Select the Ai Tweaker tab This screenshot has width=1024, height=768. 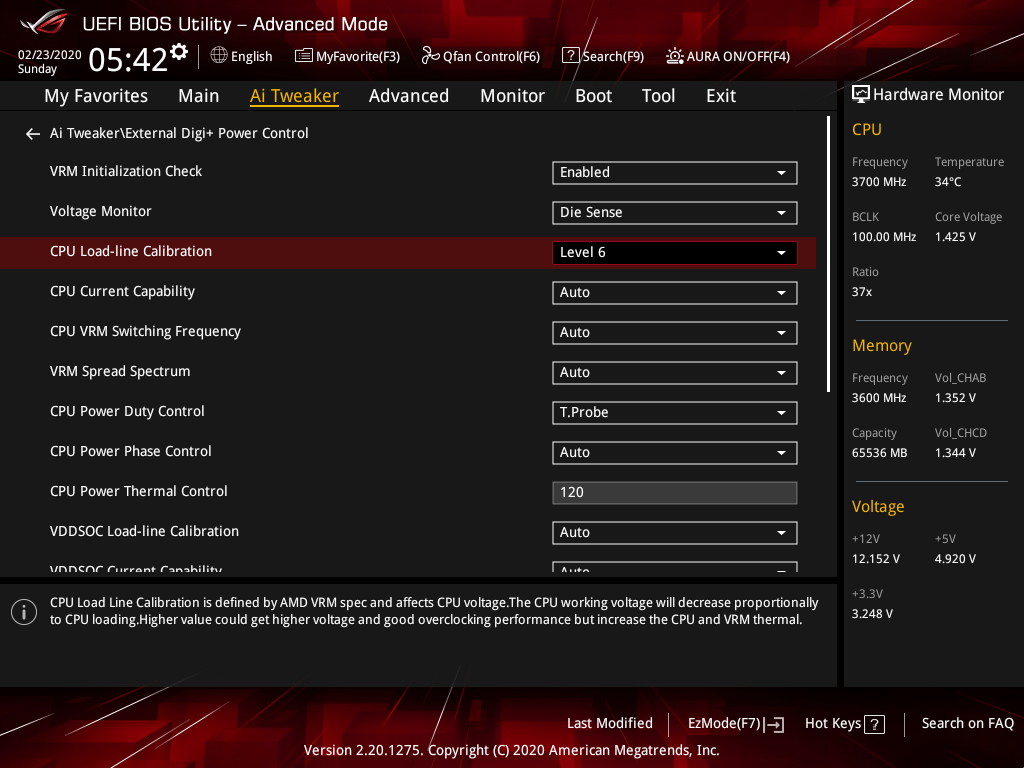(x=294, y=96)
